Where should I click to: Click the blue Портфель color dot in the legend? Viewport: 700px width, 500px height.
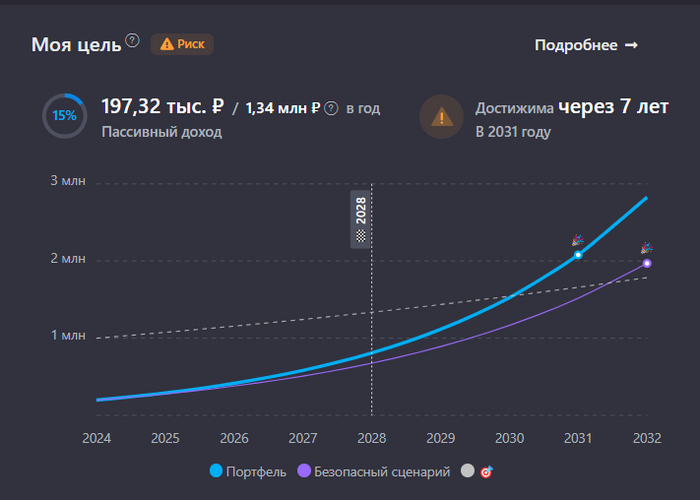click(216, 471)
